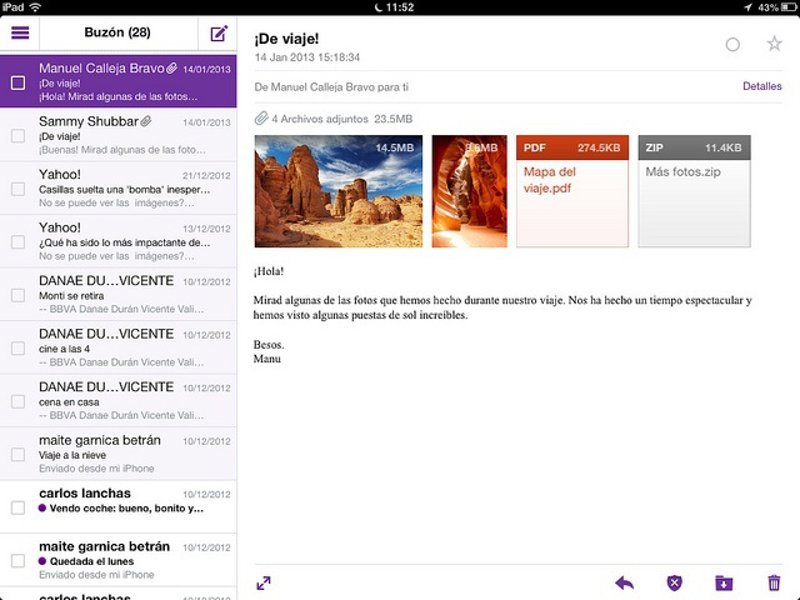Delete email with trash icon
800x600 pixels.
click(x=773, y=583)
